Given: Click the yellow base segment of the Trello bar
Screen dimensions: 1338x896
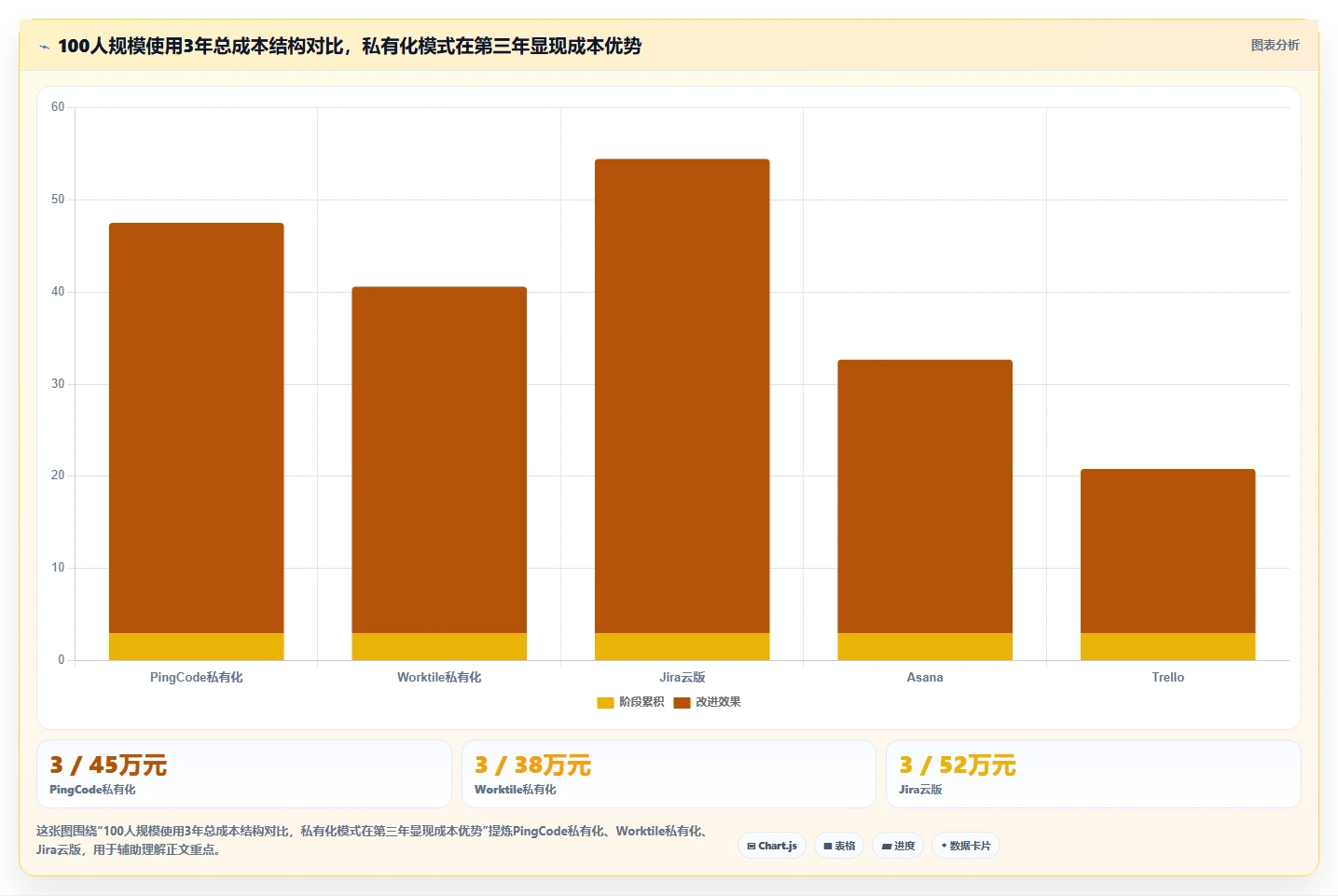Looking at the screenshot, I should 1168,647.
